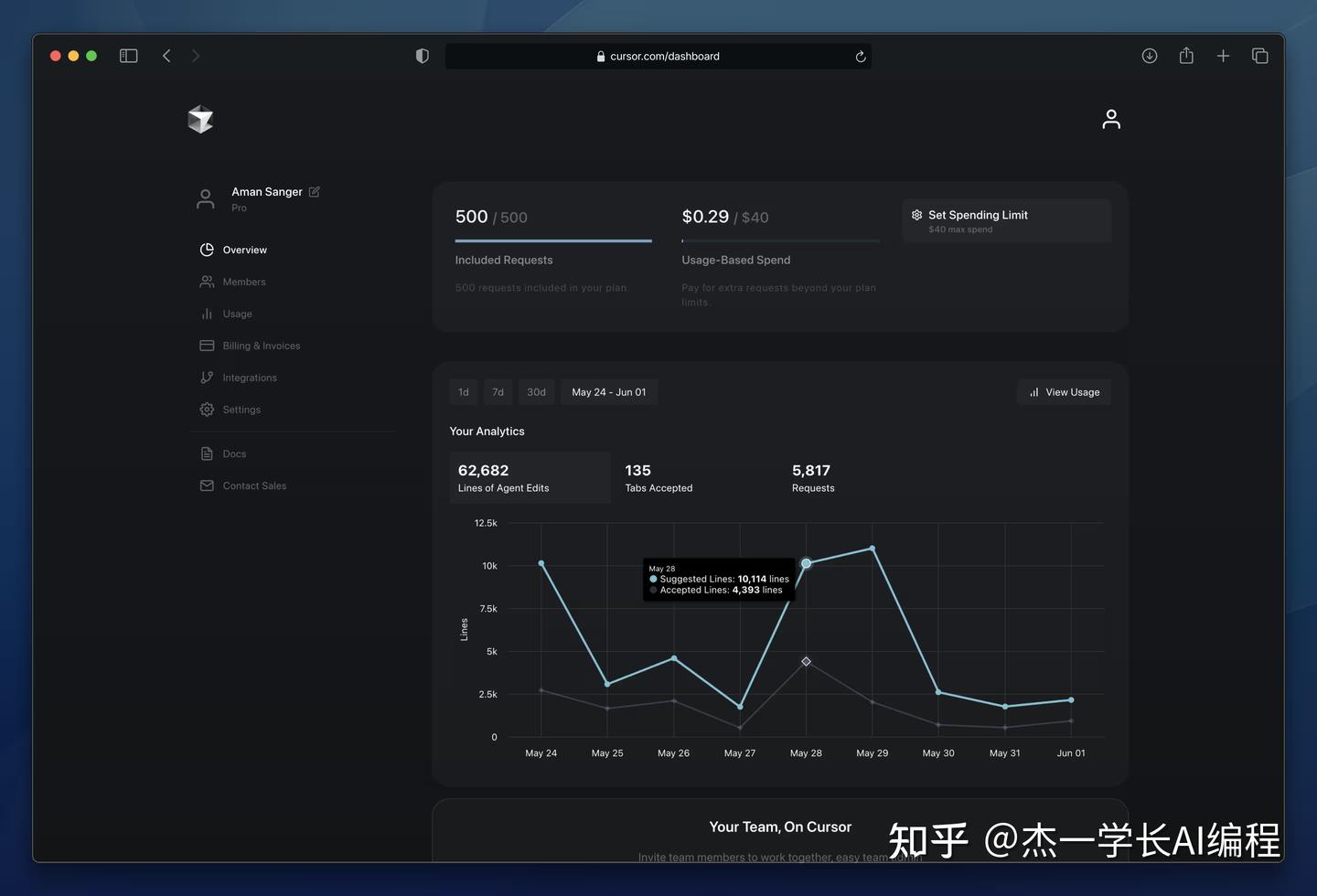Select the Members people icon in sidebar
Viewport: 1317px width, 896px height.
pos(207,282)
